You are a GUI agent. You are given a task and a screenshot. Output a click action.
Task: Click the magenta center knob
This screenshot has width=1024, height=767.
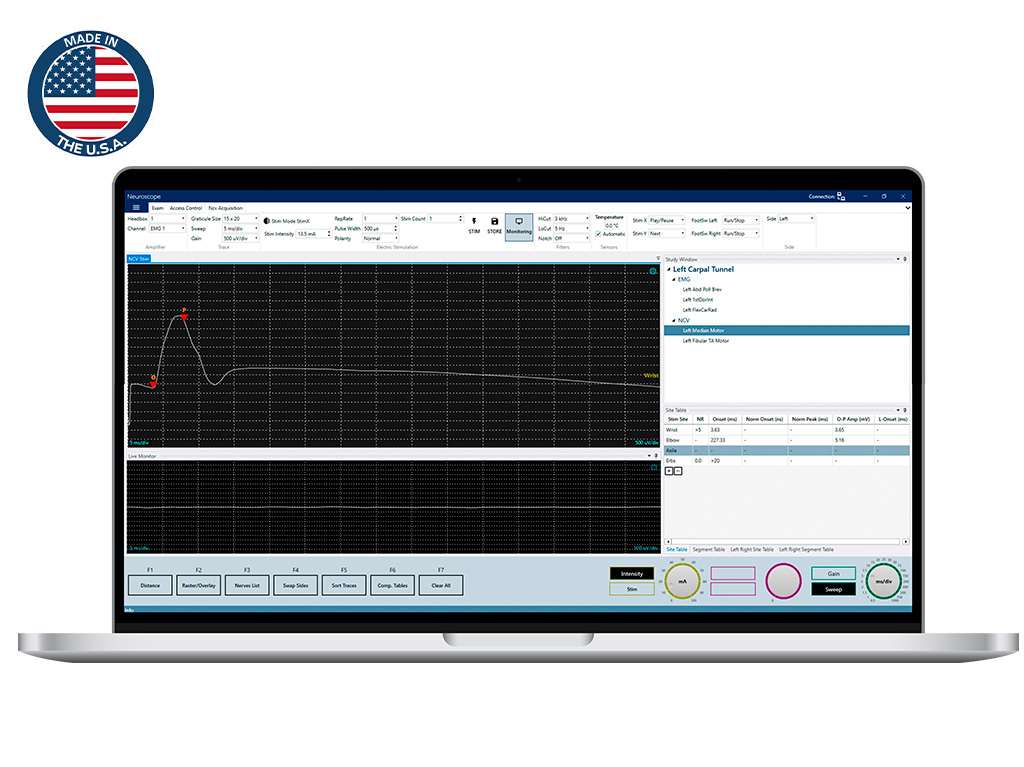pyautogui.click(x=783, y=581)
